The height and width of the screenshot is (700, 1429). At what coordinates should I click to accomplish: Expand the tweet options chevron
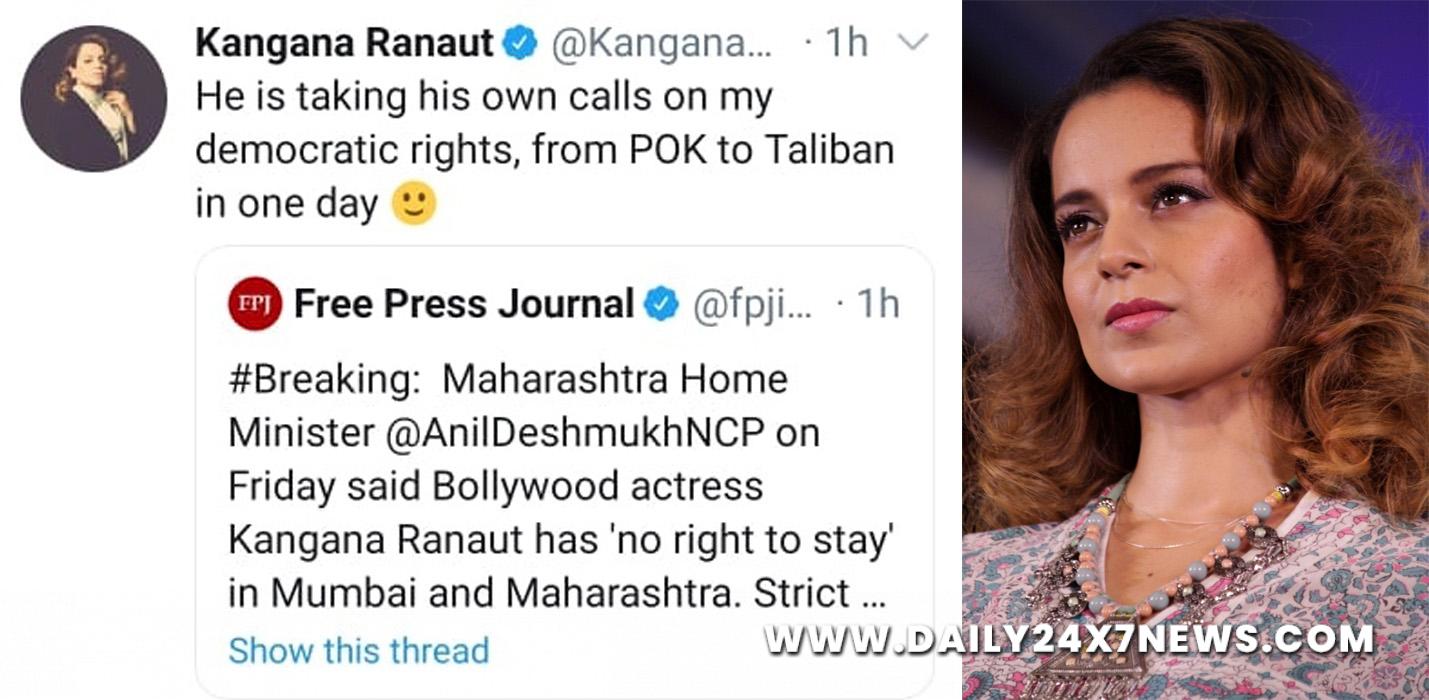pos(914,42)
